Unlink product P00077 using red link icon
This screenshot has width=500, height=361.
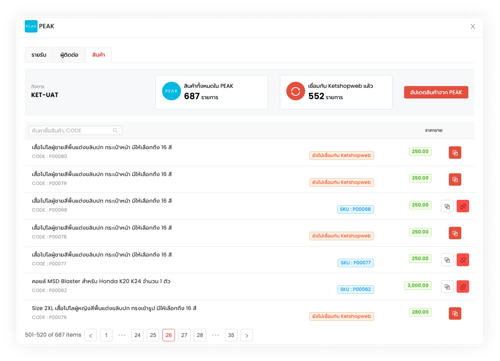pyautogui.click(x=463, y=260)
